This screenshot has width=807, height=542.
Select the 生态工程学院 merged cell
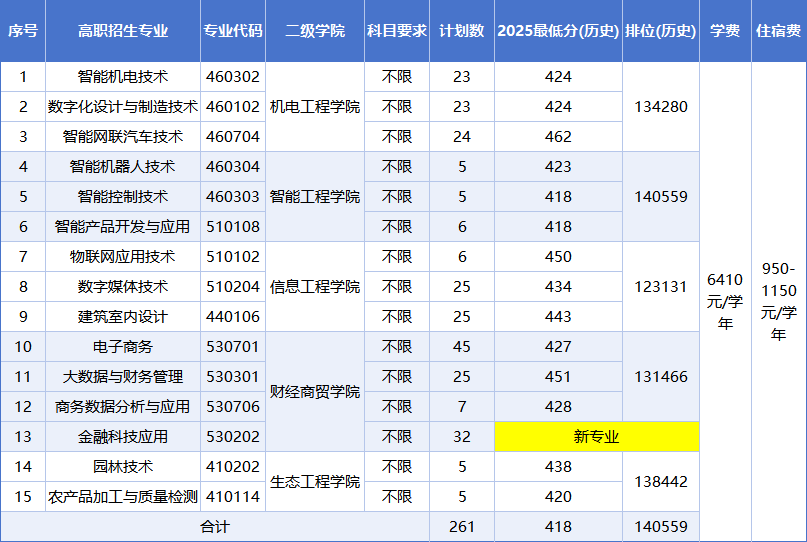coord(315,482)
